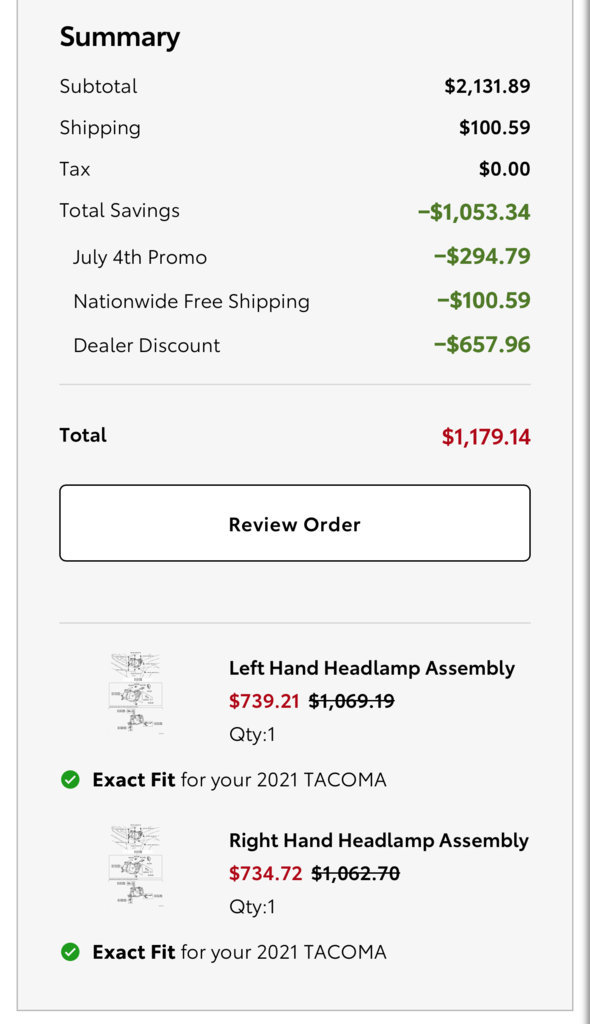This screenshot has width=590, height=1024.
Task: Open Left Hand Headlamp Assembly diagram thumbnail
Action: click(136, 694)
